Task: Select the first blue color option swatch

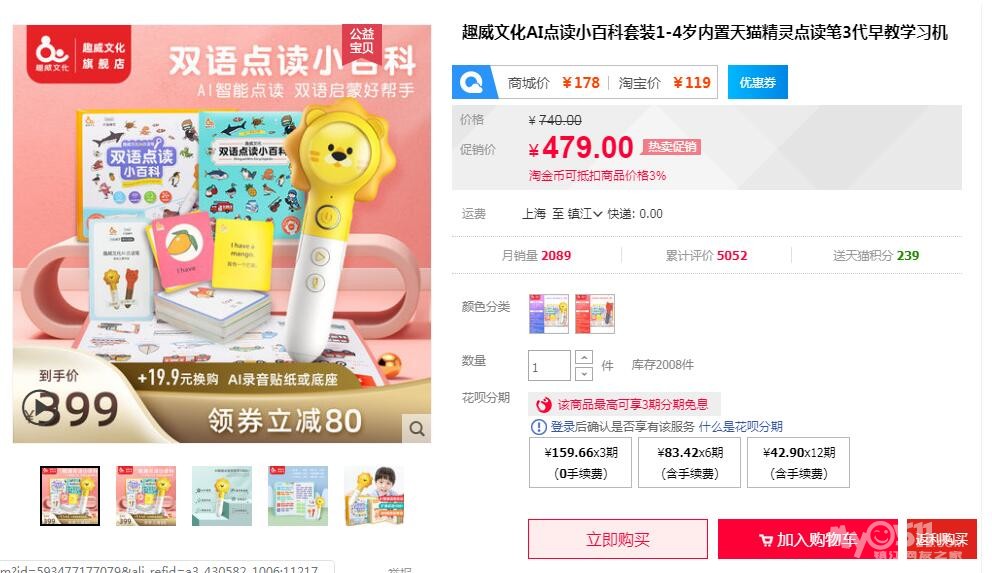Action: [x=549, y=314]
